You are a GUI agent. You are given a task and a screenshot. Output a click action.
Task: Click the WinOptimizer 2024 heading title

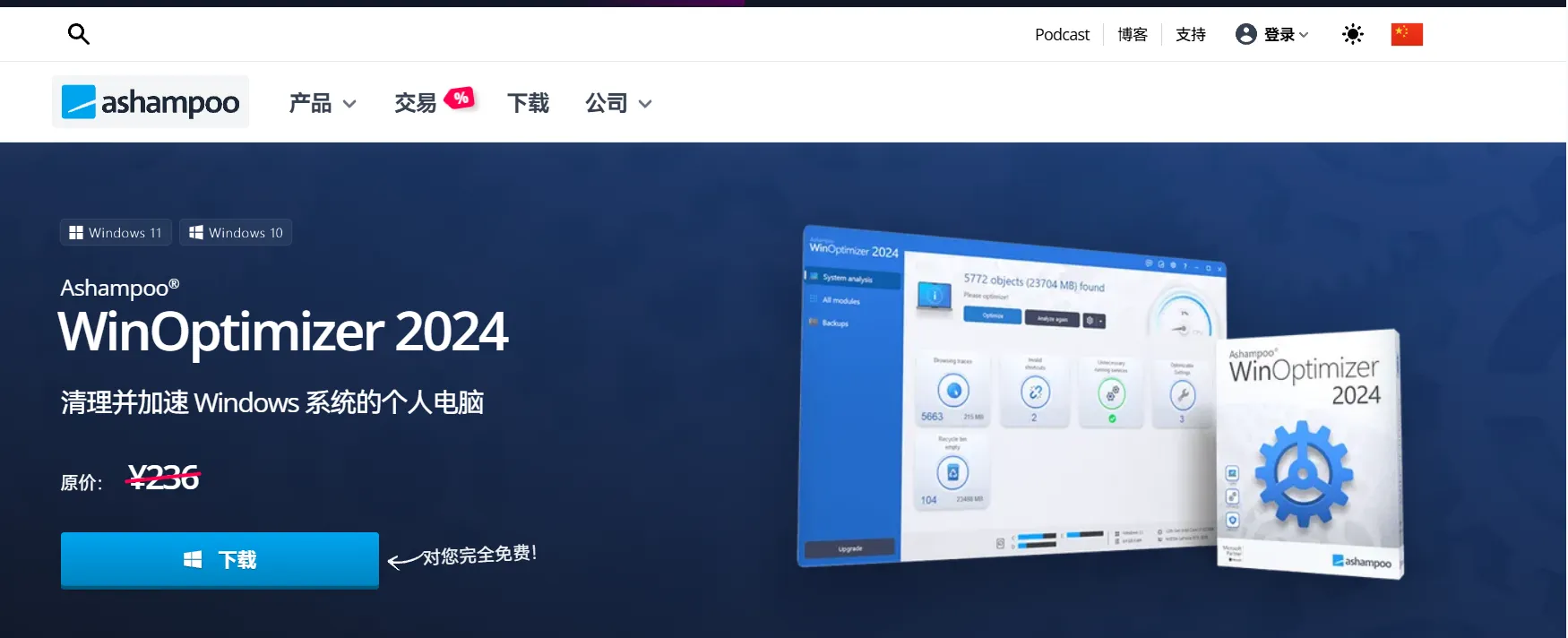tap(283, 332)
